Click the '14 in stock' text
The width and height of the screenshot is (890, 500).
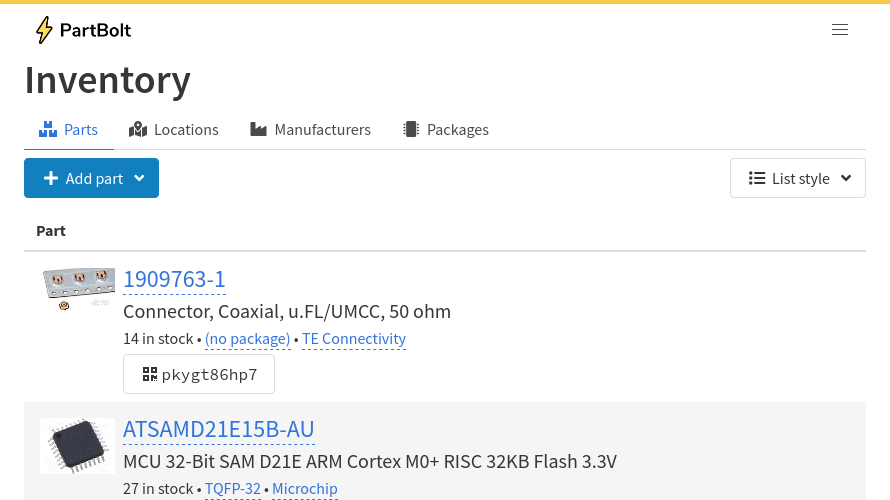[x=158, y=339]
